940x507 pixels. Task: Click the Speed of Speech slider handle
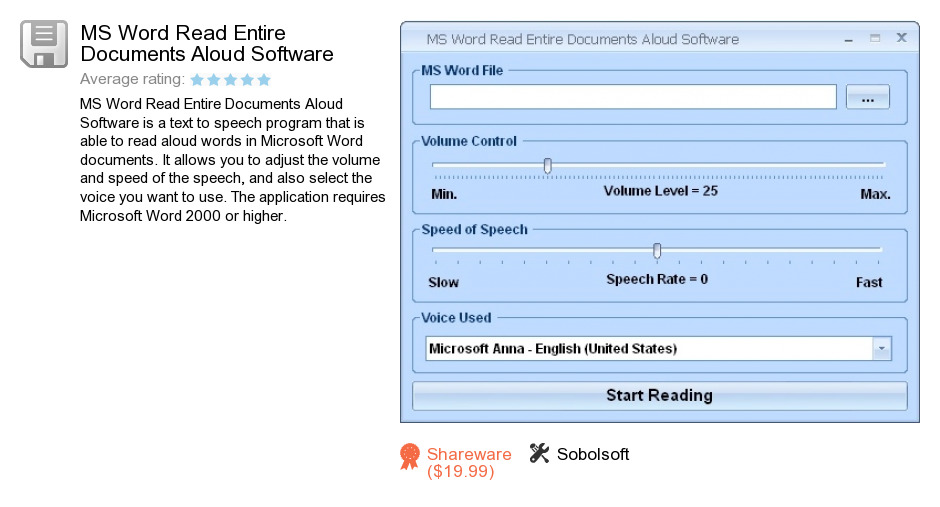pyautogui.click(x=657, y=251)
